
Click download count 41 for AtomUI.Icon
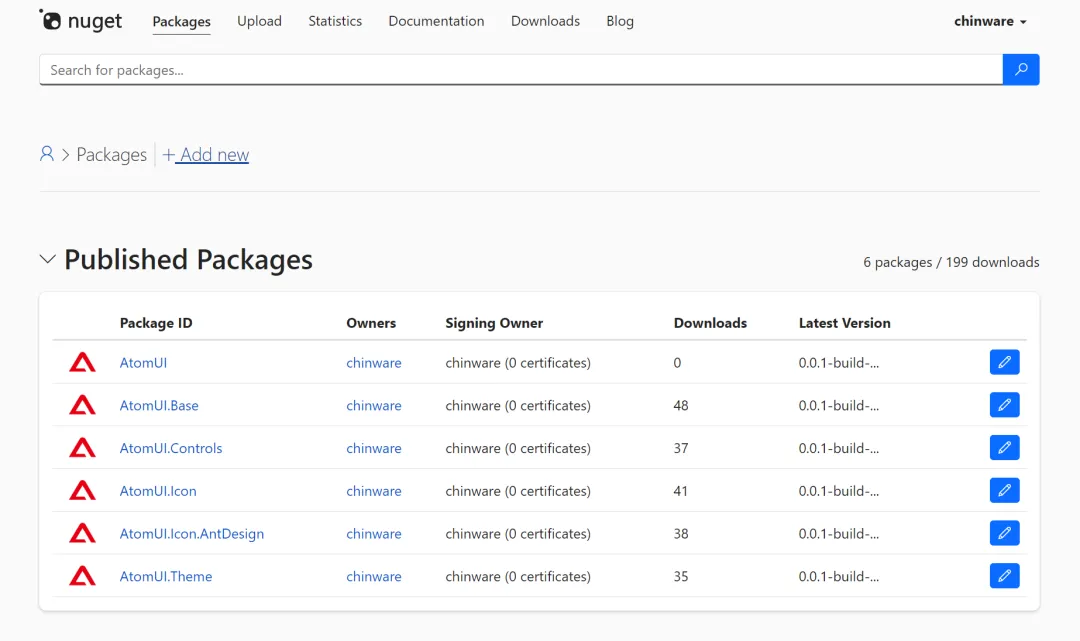coord(681,491)
